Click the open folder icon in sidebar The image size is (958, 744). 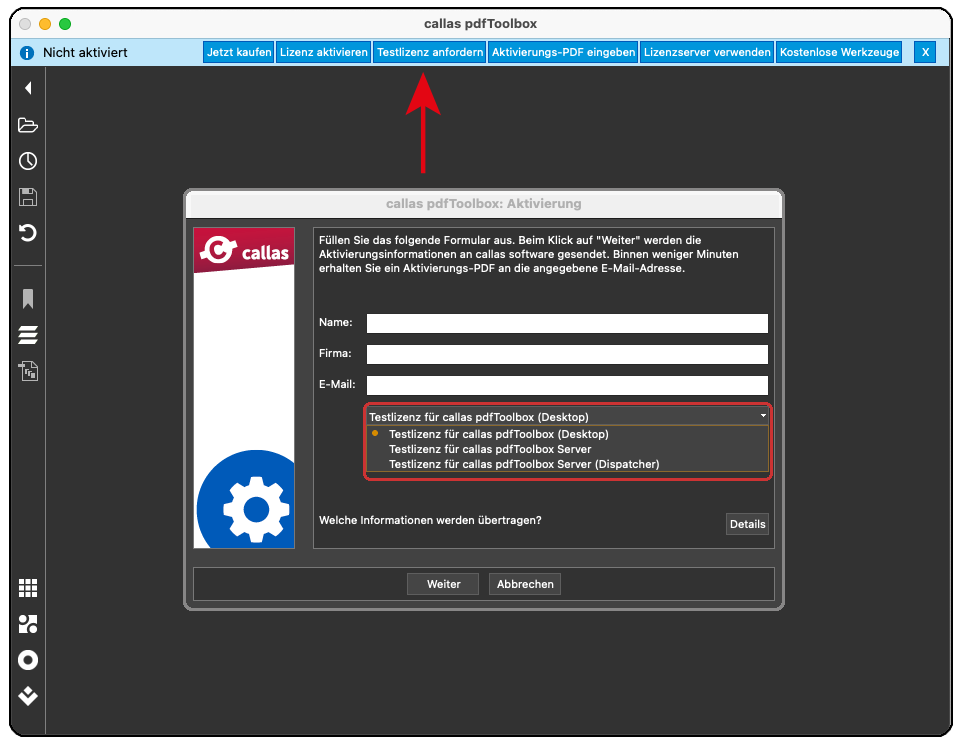tap(28, 125)
